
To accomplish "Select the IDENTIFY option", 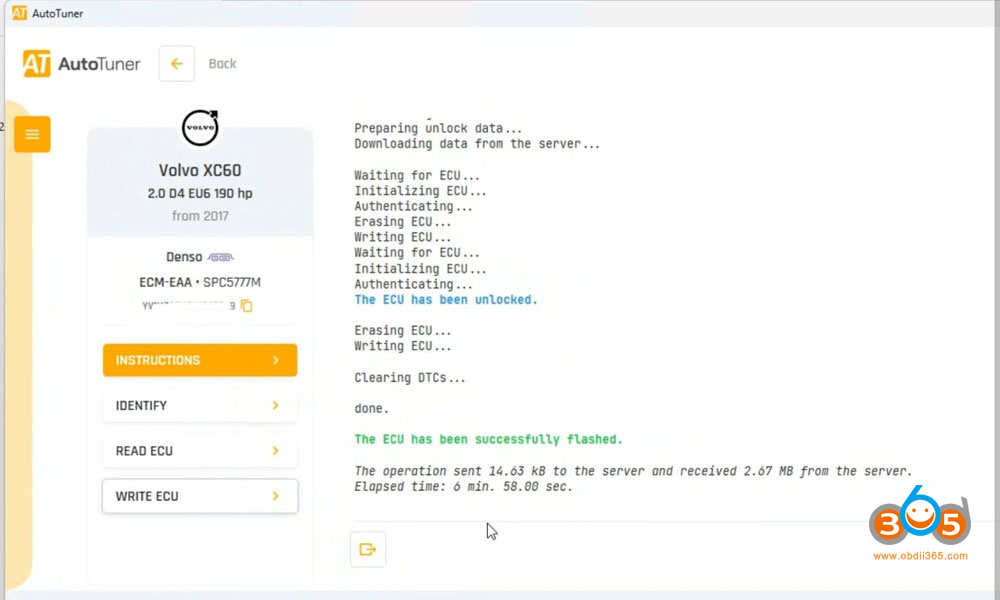I will [x=200, y=406].
